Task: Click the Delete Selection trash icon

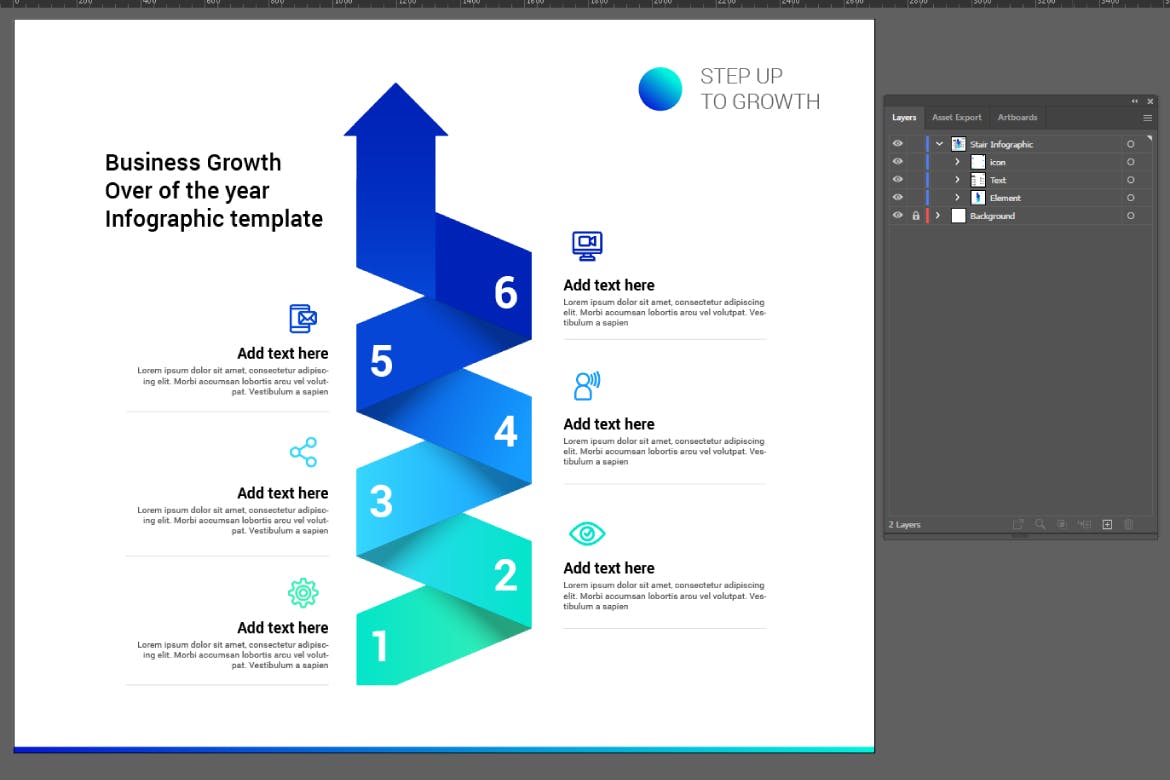Action: (1129, 523)
